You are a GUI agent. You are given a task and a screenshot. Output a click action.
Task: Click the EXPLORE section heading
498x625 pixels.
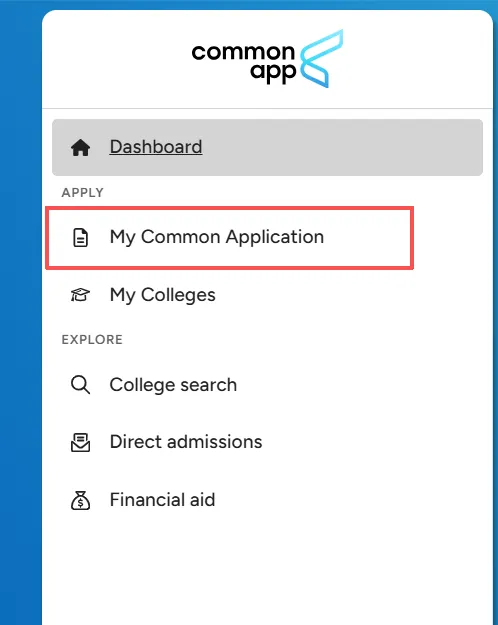[92, 340]
